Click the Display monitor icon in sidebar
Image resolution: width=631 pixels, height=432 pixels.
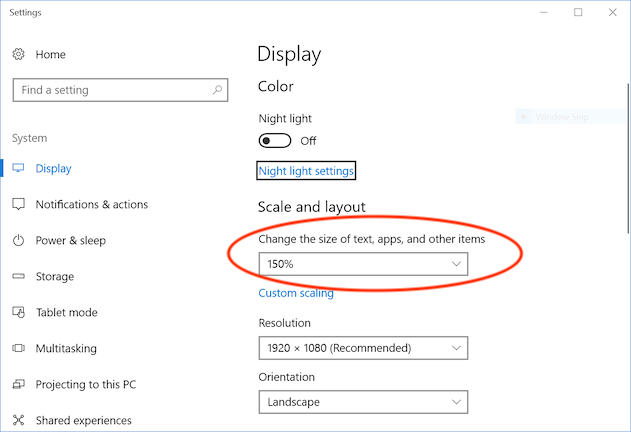(18, 169)
